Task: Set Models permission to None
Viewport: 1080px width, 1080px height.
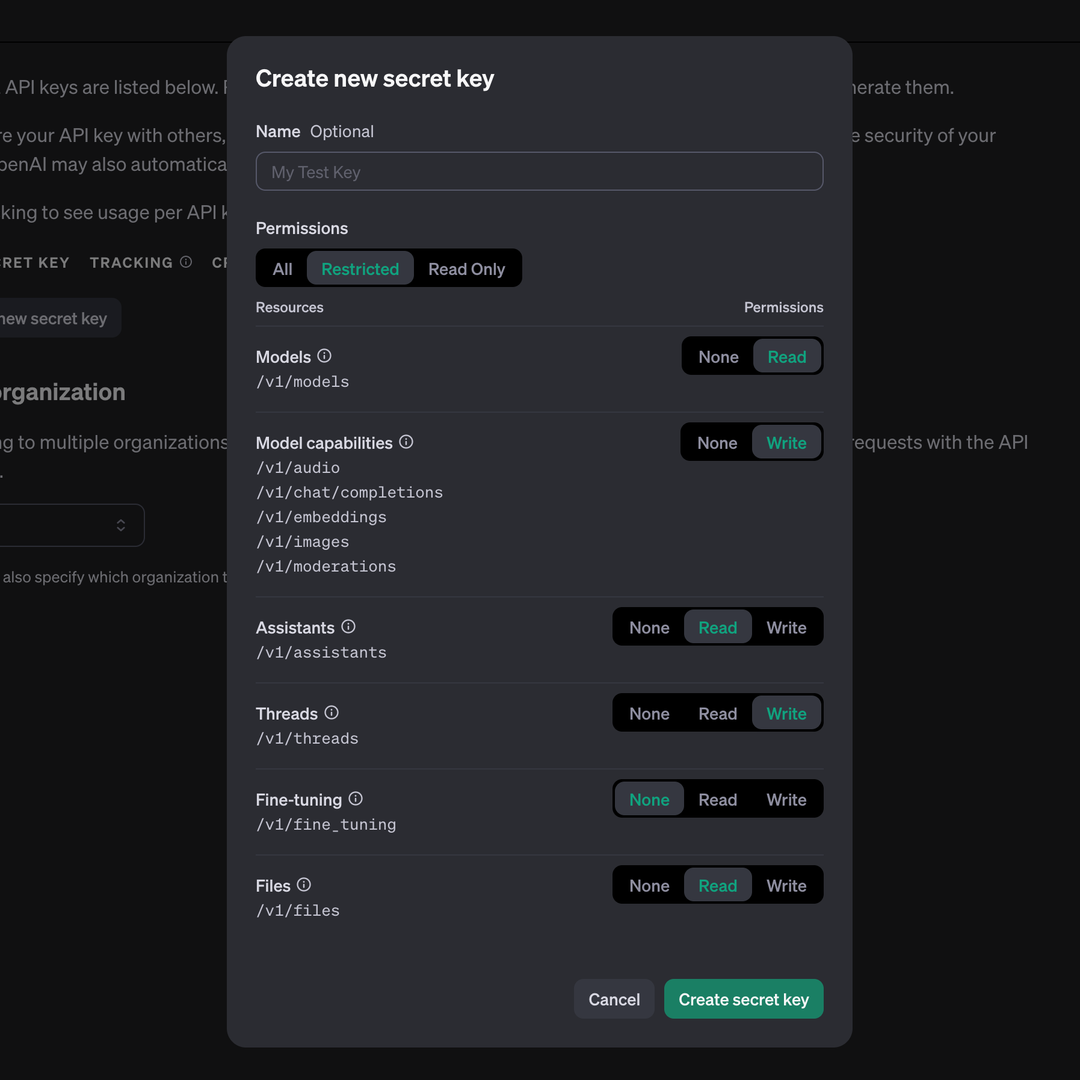Action: 718,356
